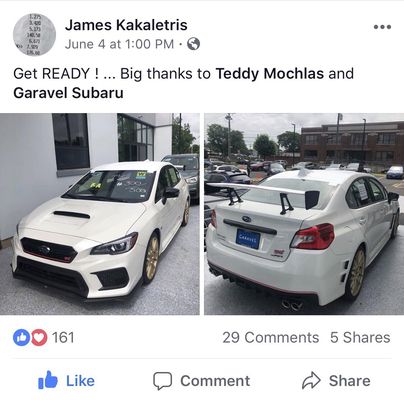404x400 pixels.
Task: View the front photo of white Subaru
Action: coord(100,214)
